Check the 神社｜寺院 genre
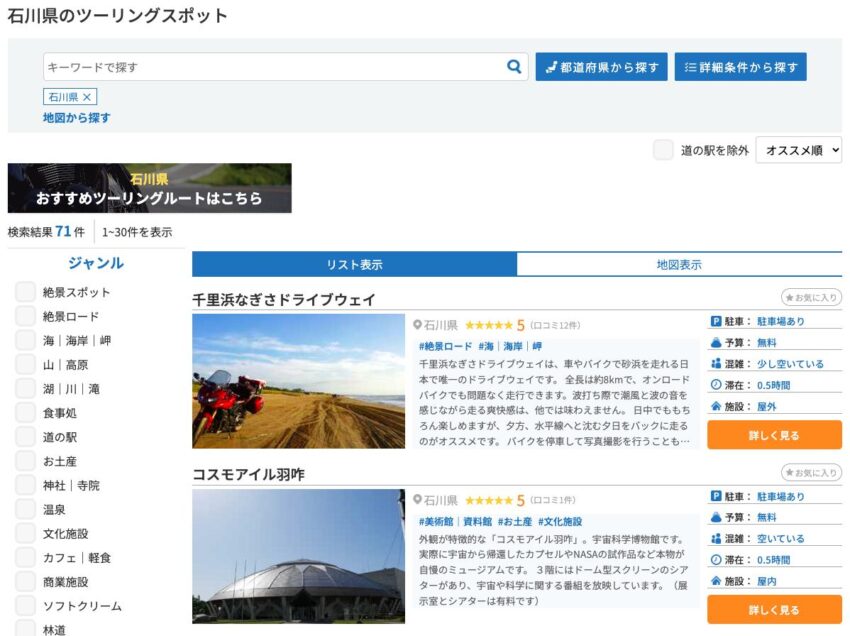The width and height of the screenshot is (850, 636). coord(25,485)
